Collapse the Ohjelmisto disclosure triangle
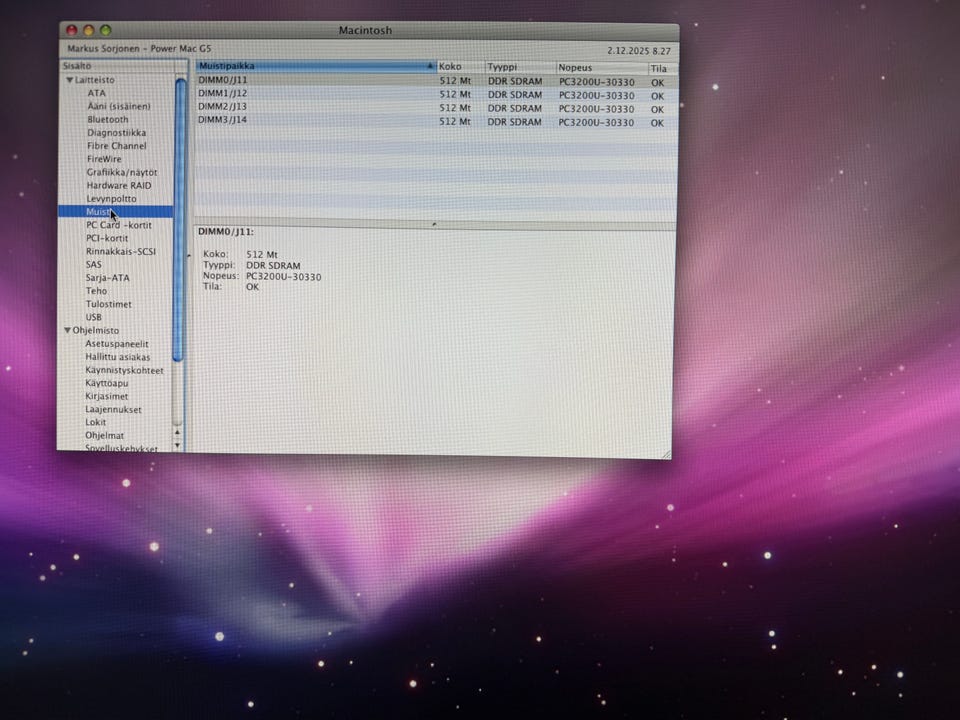This screenshot has width=960, height=720. point(68,330)
